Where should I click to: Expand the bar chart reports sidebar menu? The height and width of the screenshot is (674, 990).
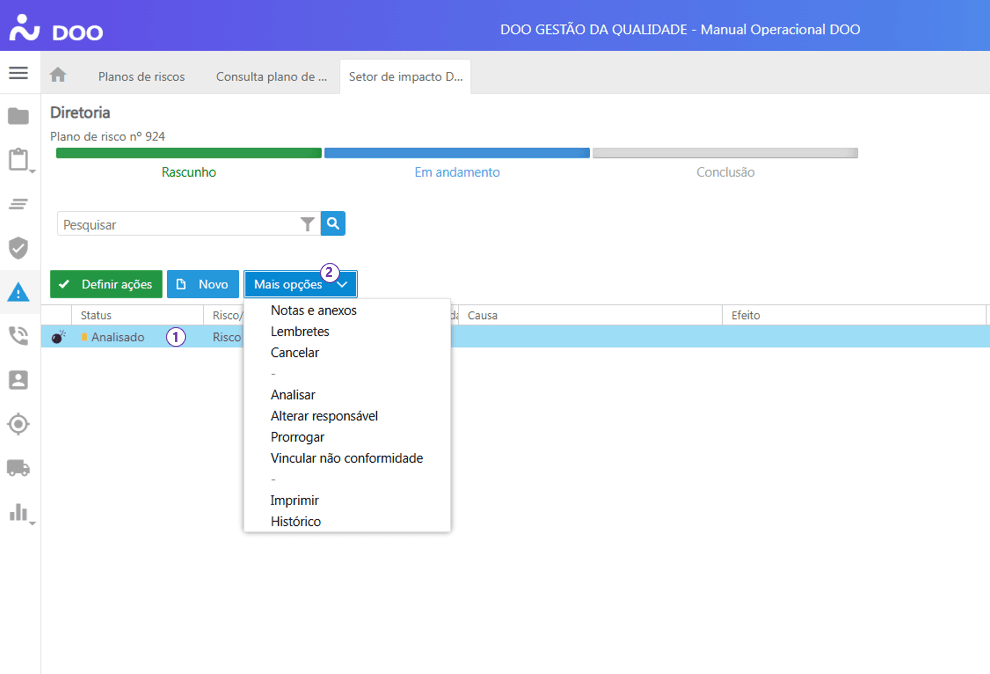point(18,513)
